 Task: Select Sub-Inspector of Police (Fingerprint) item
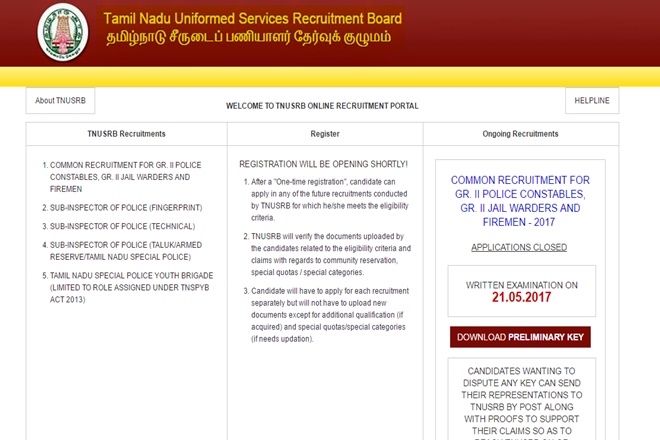(x=126, y=208)
